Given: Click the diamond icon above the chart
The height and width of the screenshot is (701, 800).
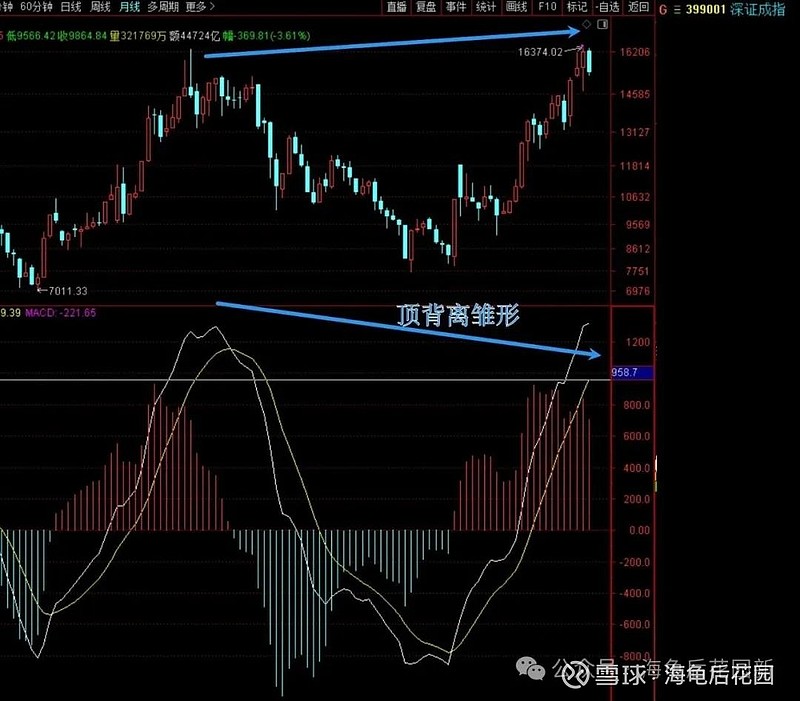Looking at the screenshot, I should (587, 24).
